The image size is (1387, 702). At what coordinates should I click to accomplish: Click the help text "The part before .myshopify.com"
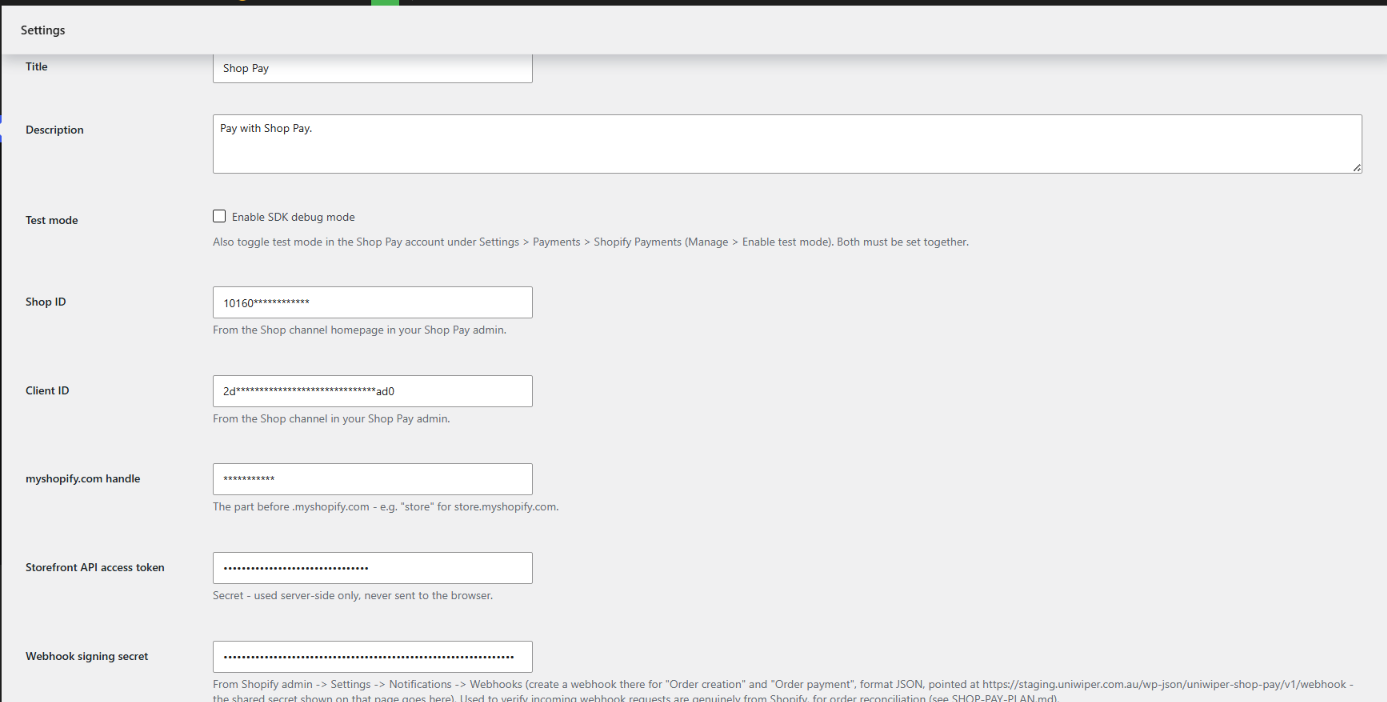tap(385, 507)
